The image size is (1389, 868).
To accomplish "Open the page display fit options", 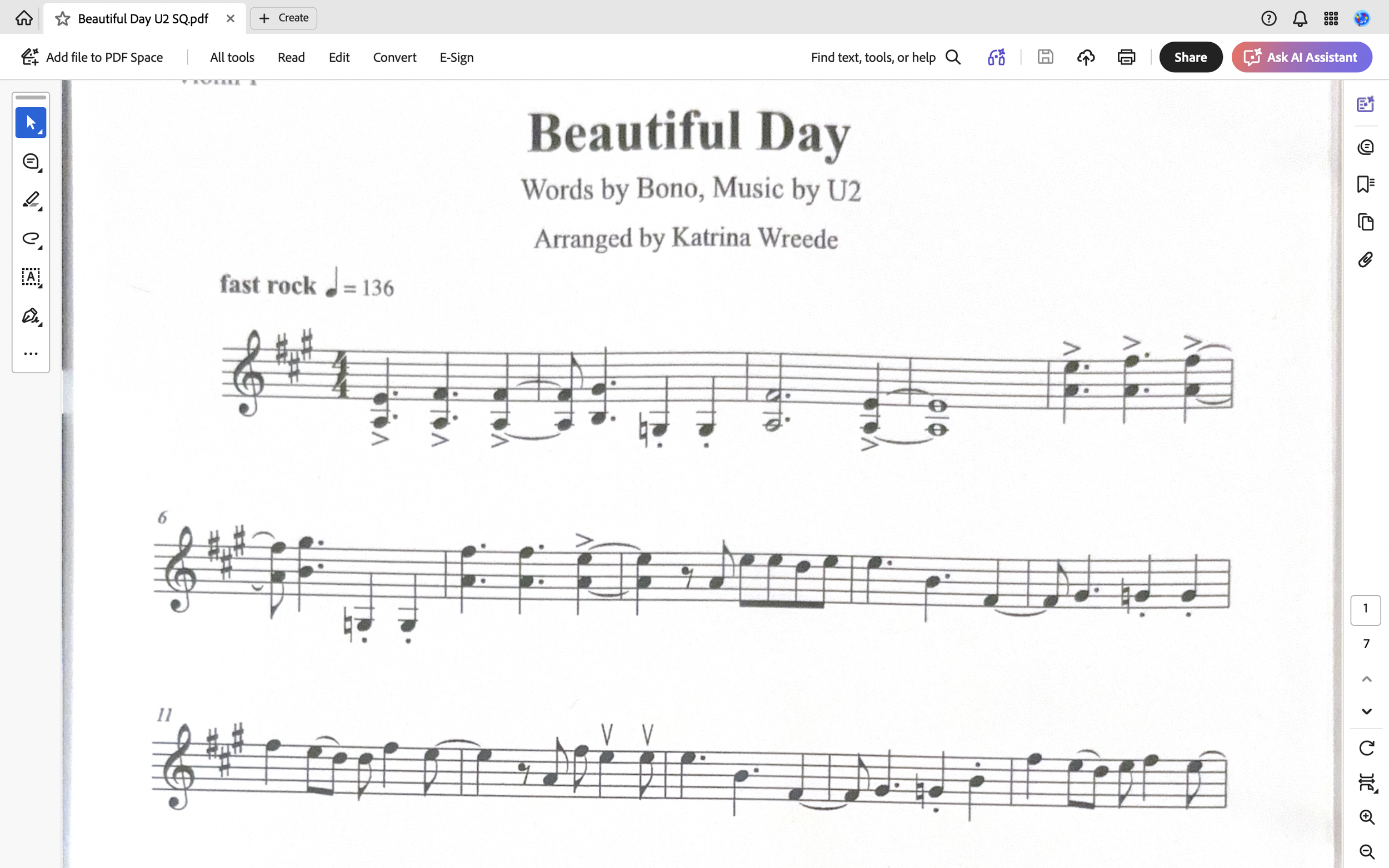I will (1367, 782).
